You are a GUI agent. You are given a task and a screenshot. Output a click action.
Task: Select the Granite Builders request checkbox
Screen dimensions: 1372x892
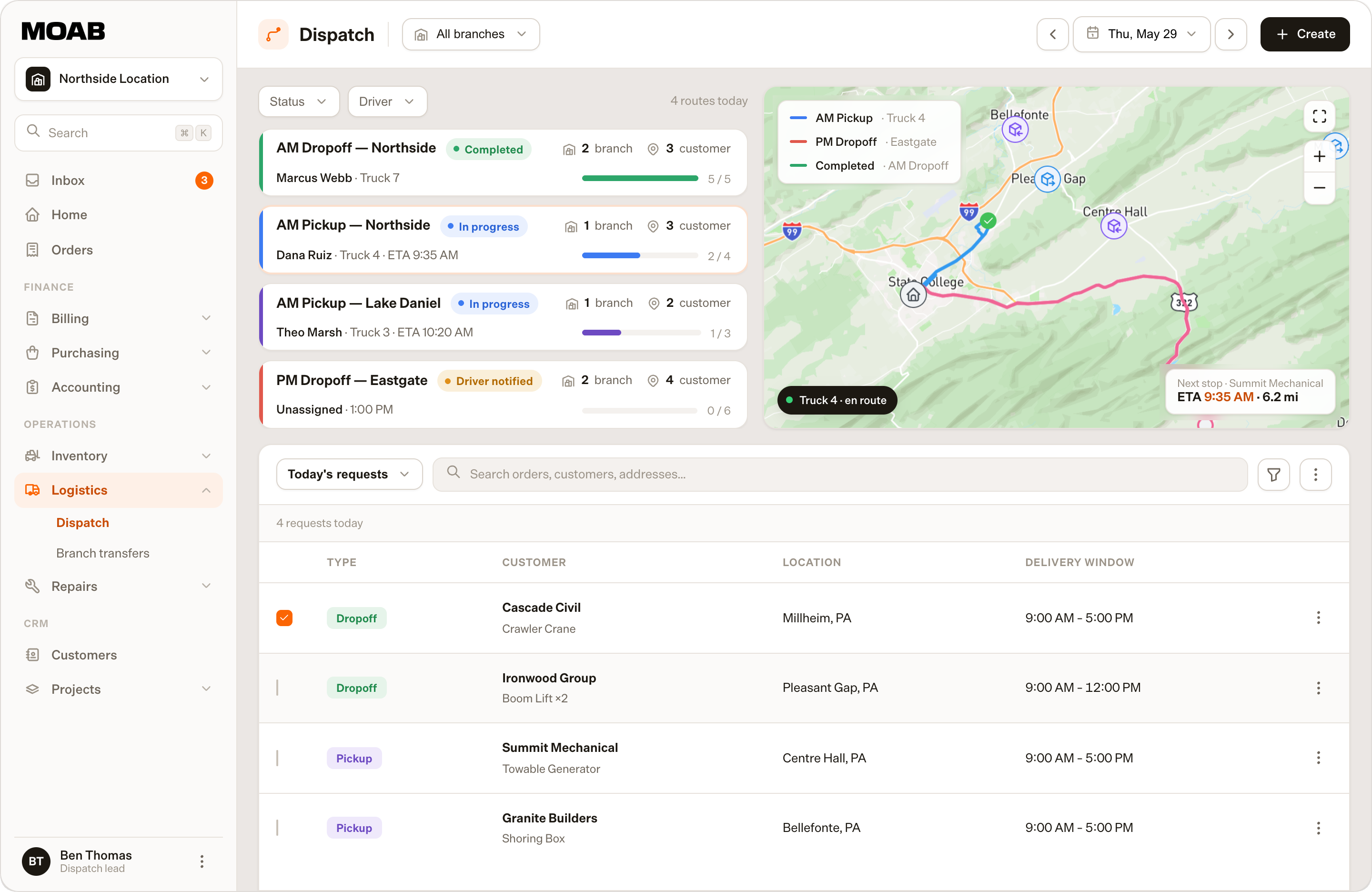[277, 828]
